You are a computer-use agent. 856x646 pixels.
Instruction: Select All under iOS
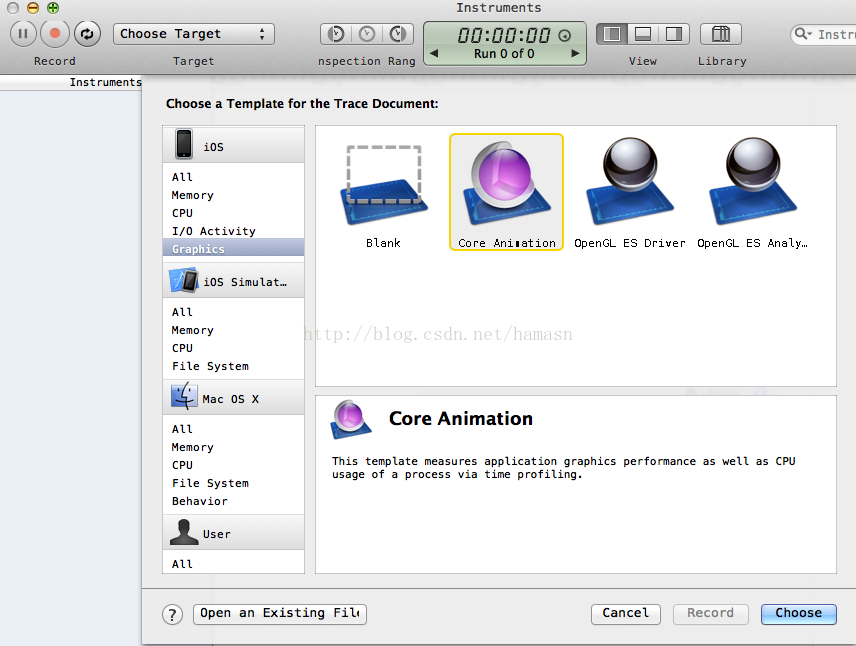coord(234,177)
